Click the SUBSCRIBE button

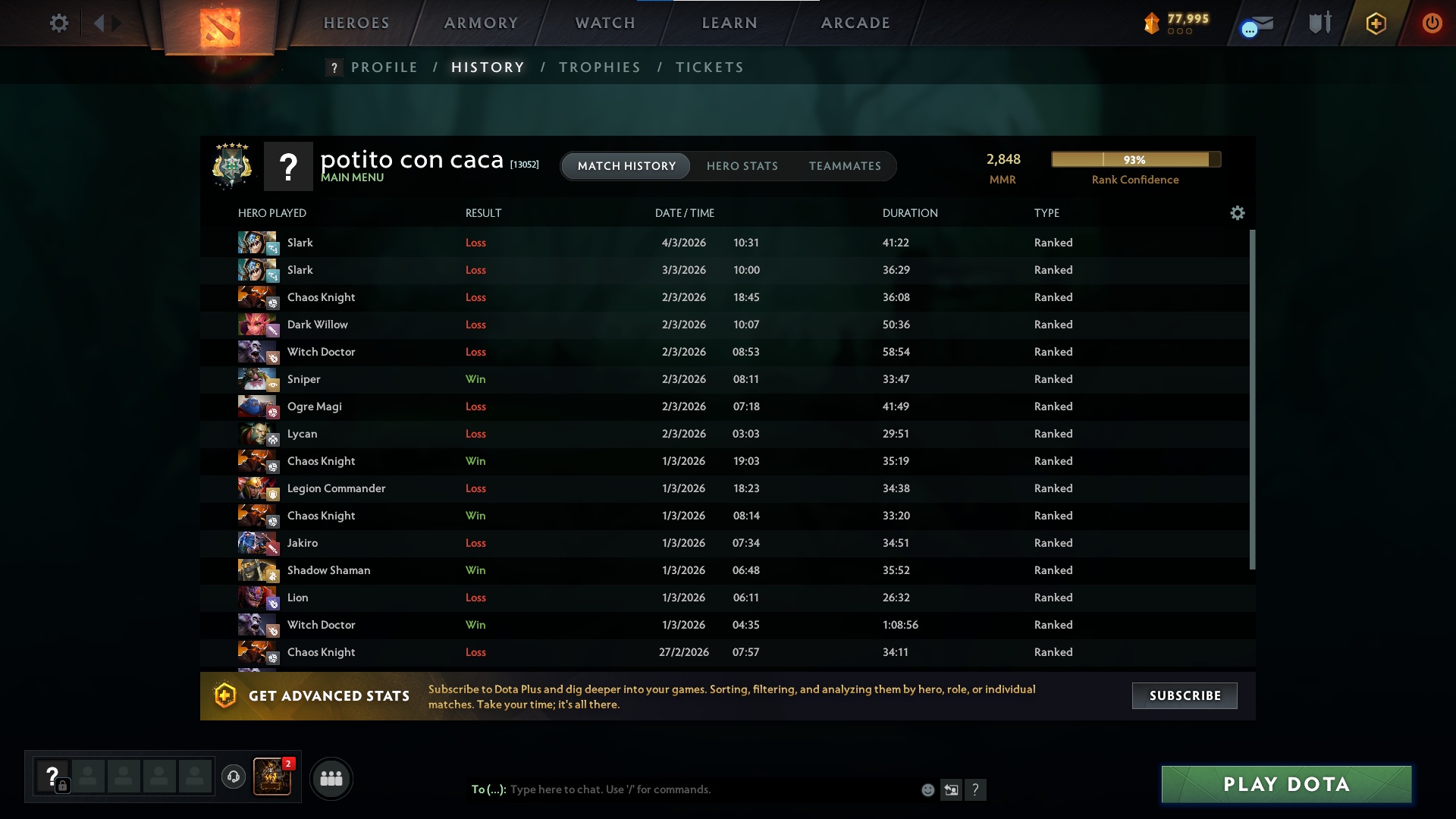[1185, 695]
